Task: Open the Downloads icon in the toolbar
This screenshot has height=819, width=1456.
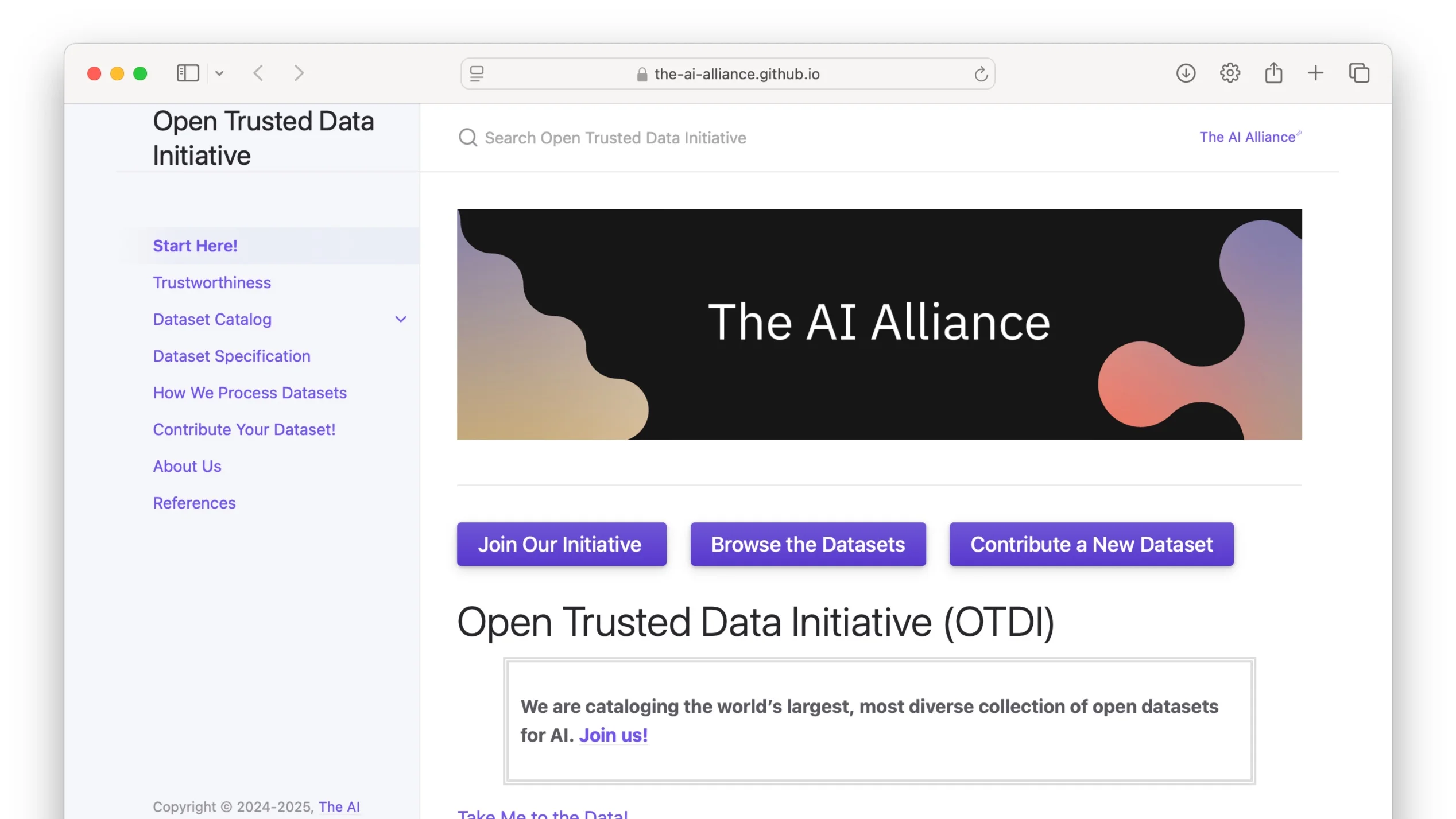Action: pos(1186,73)
